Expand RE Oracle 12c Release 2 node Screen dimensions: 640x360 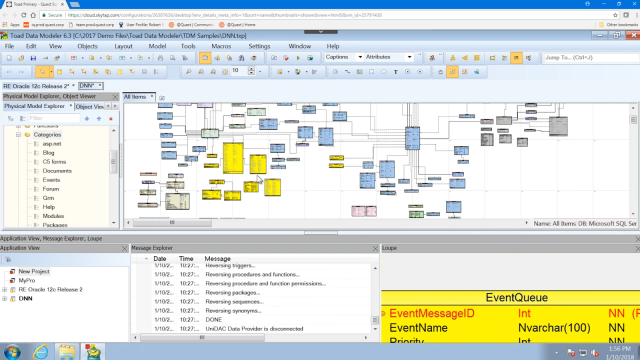[x=4, y=289]
